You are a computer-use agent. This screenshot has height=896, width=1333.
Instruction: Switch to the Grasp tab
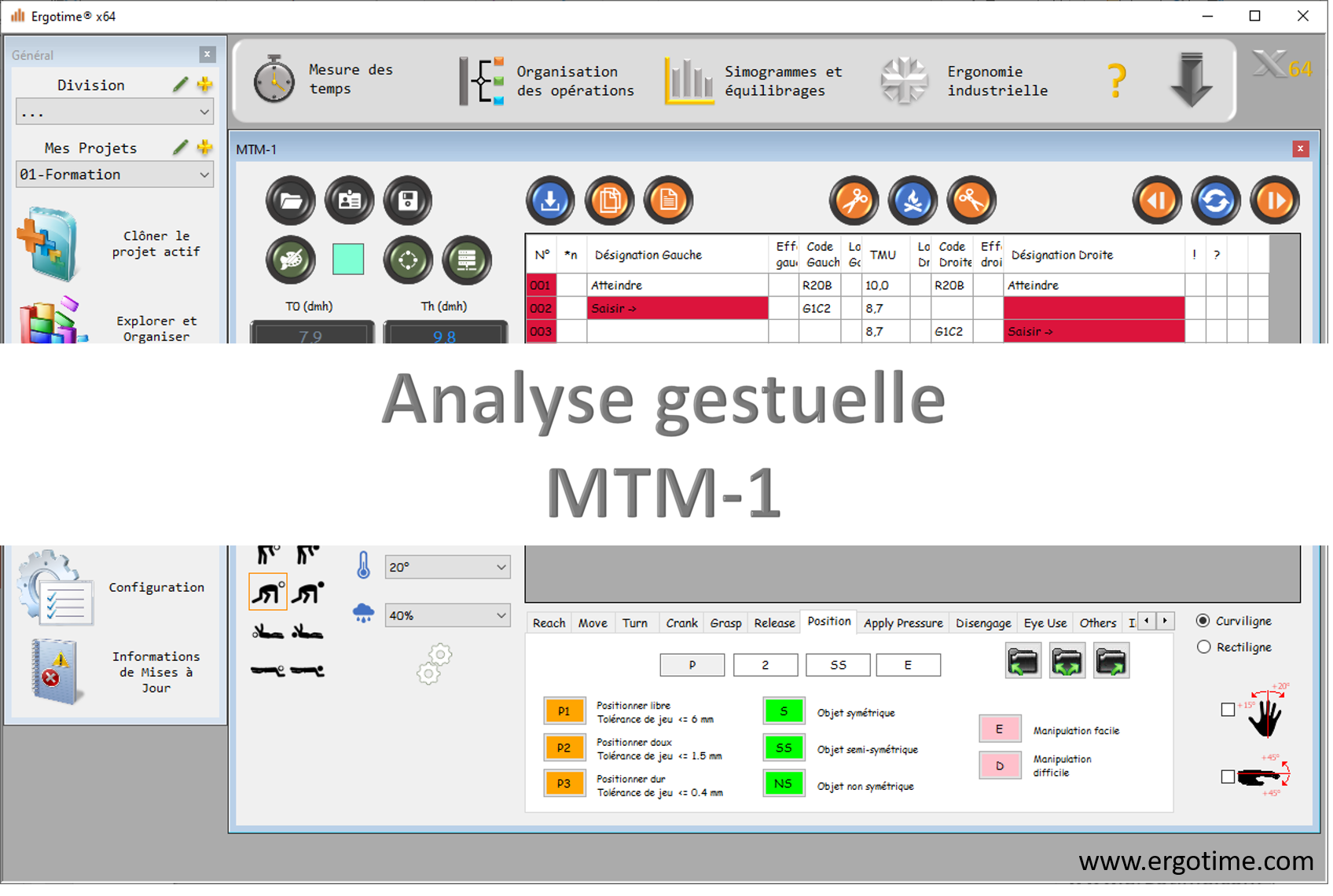[x=725, y=623]
